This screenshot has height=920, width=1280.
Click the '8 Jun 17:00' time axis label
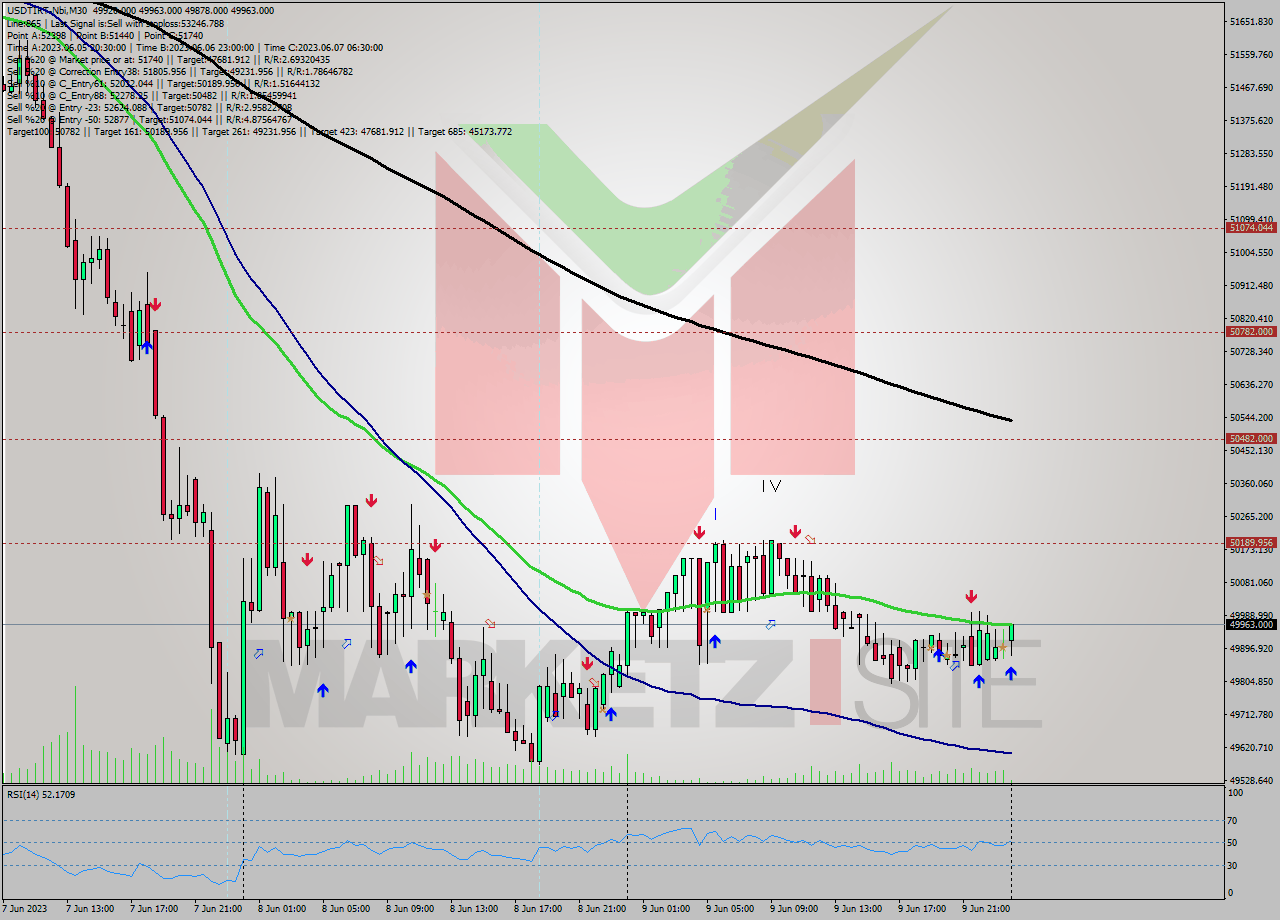click(538, 909)
